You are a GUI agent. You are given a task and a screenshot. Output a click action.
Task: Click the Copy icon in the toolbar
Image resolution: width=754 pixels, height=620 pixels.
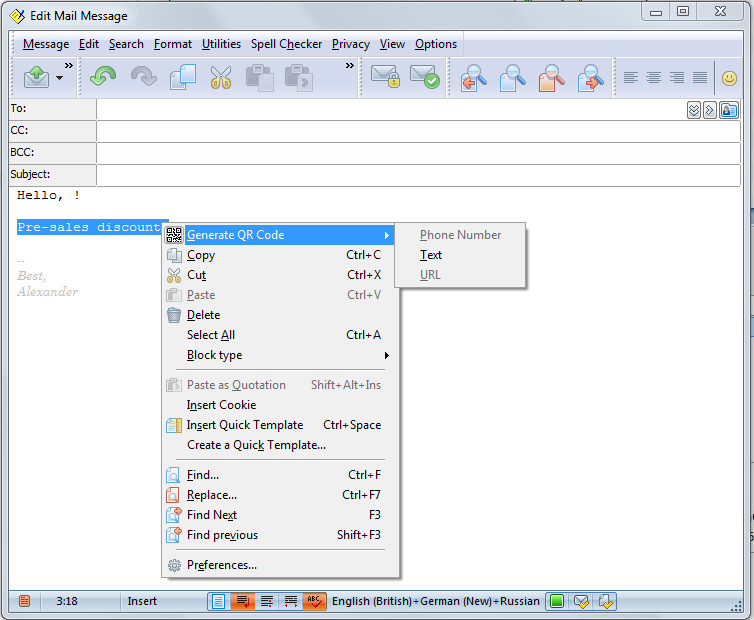pyautogui.click(x=182, y=78)
